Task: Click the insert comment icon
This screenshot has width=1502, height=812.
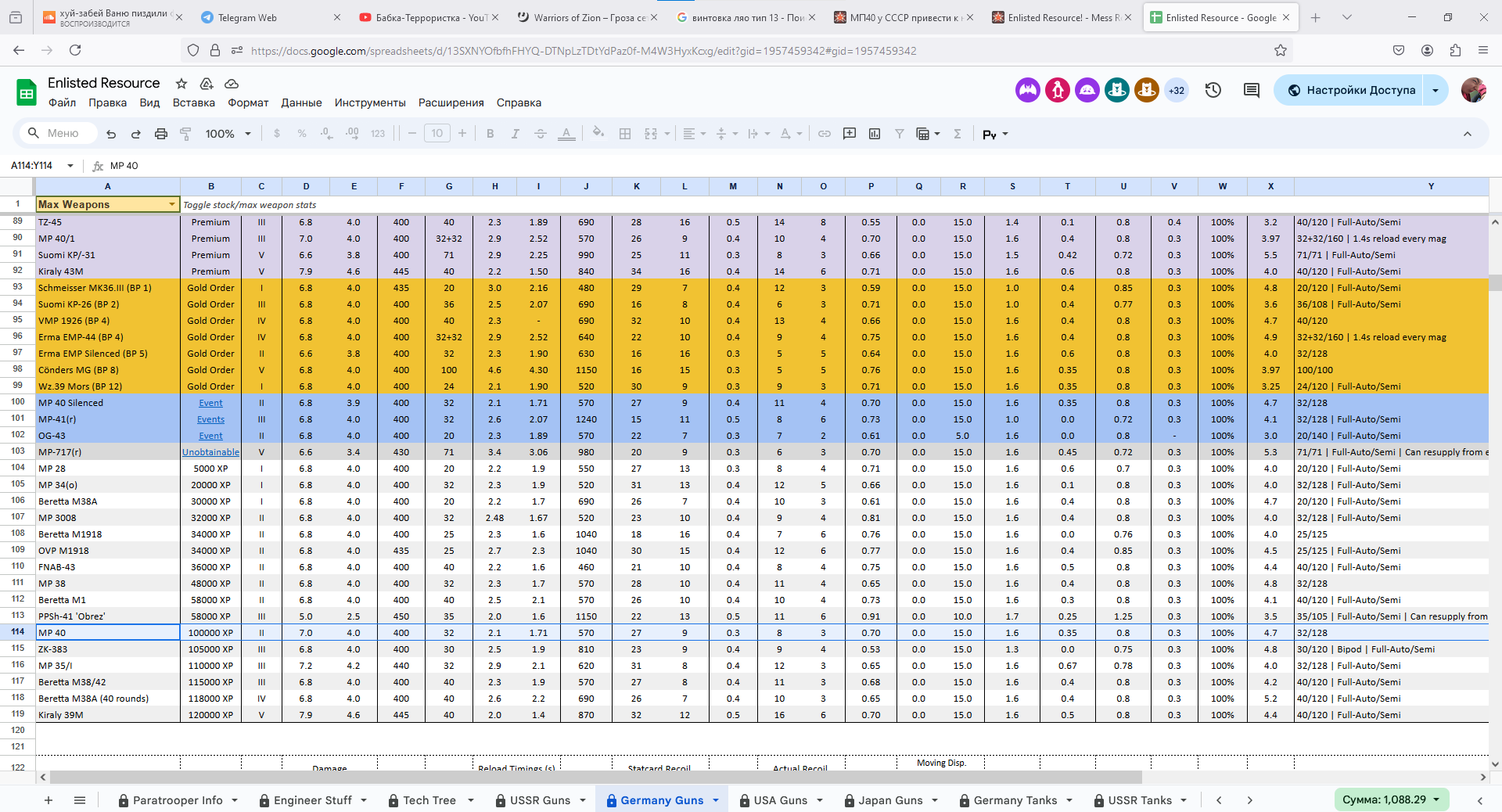Action: (x=850, y=134)
